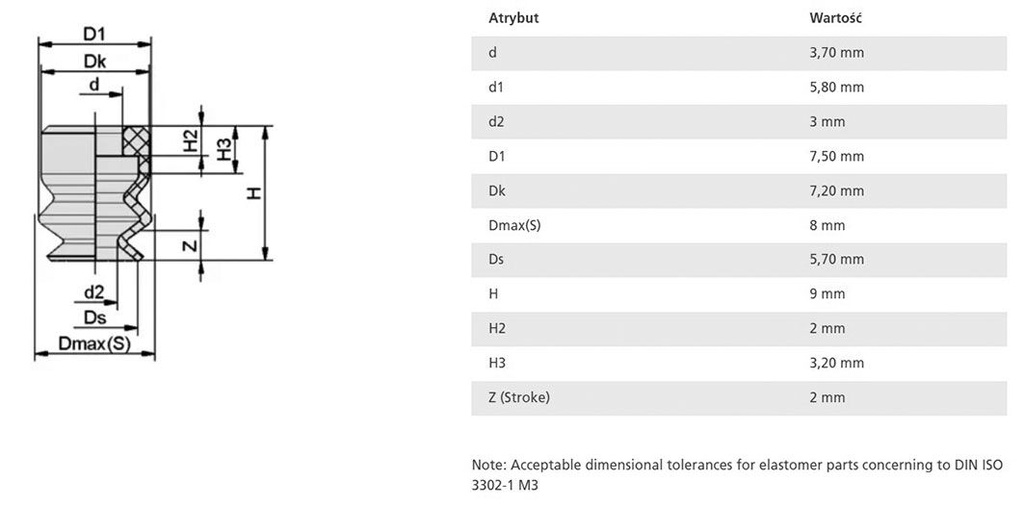Click the Atrybut column header
This screenshot has width=1024, height=506.
pyautogui.click(x=513, y=18)
